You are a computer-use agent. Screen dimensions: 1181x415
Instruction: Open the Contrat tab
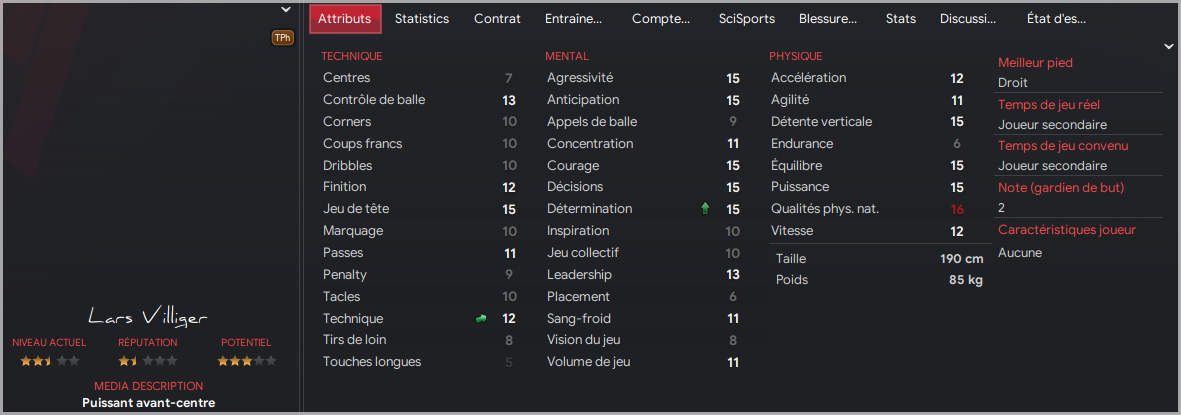497,19
